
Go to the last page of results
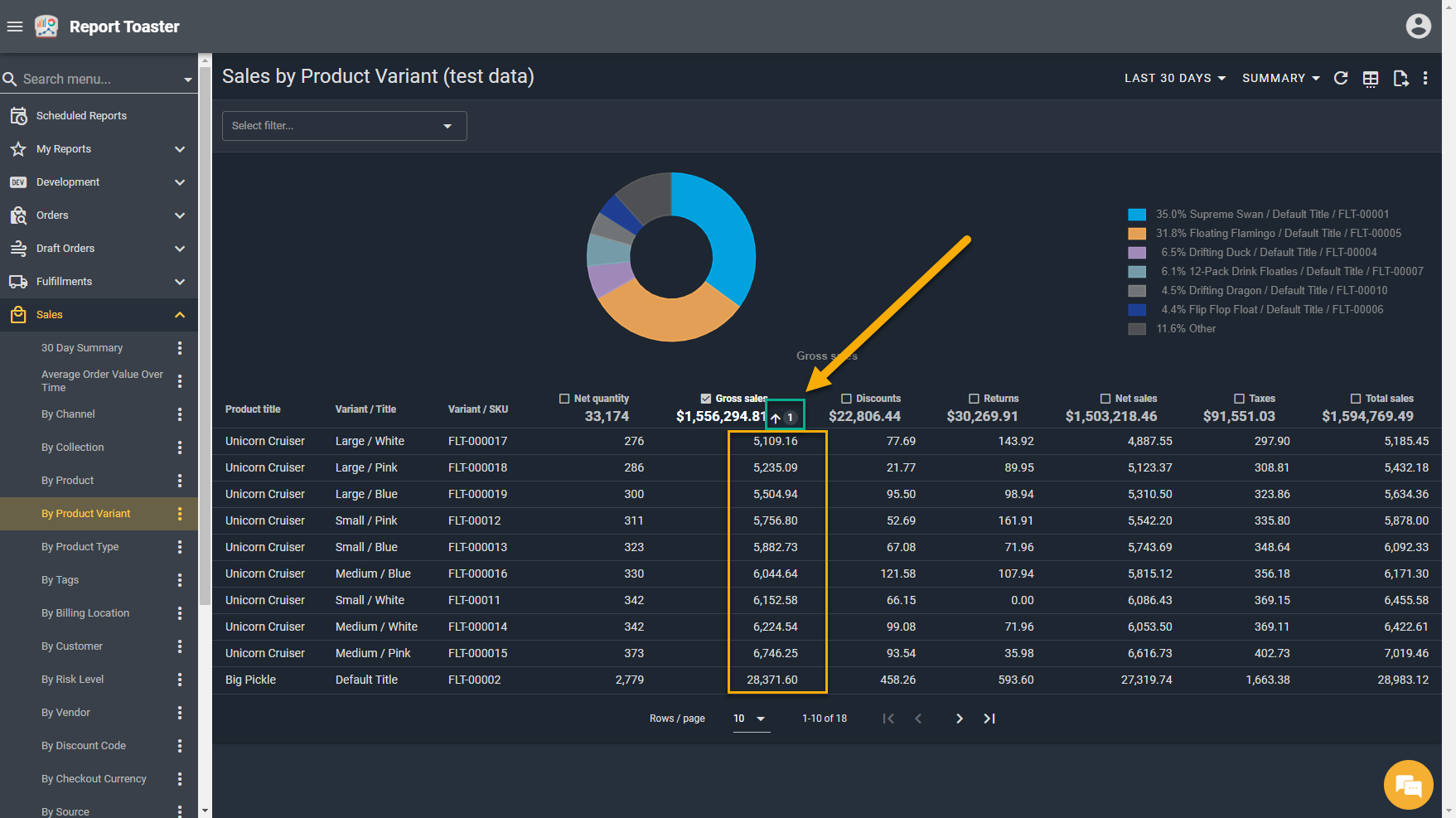(989, 719)
